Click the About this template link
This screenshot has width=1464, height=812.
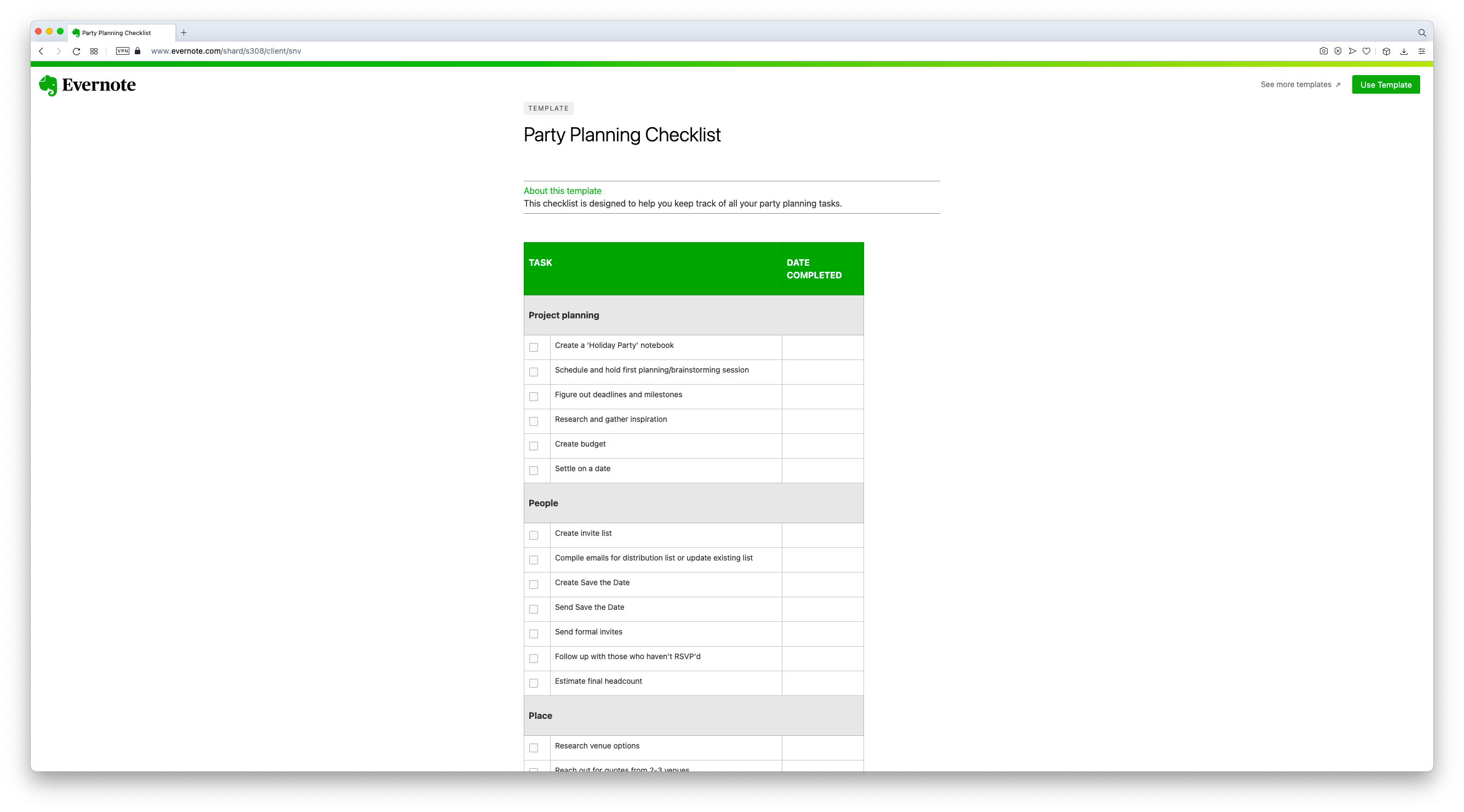(562, 191)
